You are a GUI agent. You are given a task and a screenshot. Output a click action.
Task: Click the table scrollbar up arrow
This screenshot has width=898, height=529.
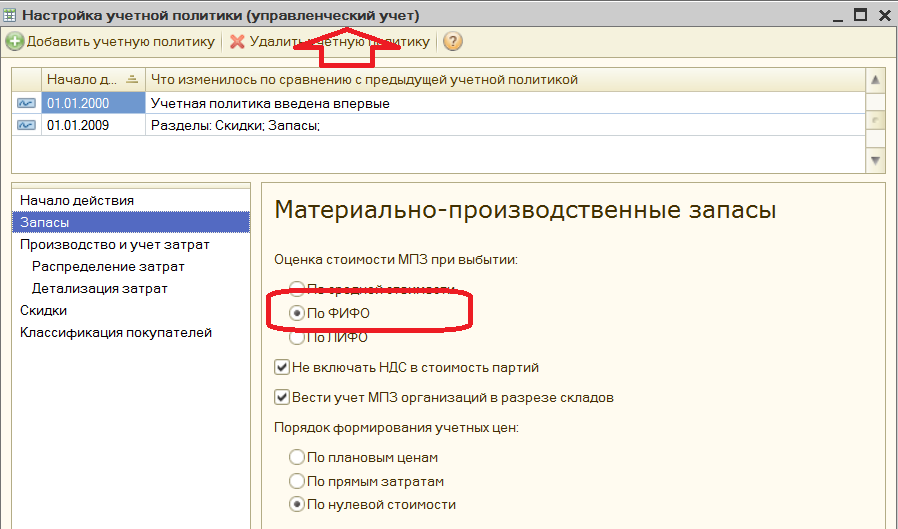[x=875, y=80]
